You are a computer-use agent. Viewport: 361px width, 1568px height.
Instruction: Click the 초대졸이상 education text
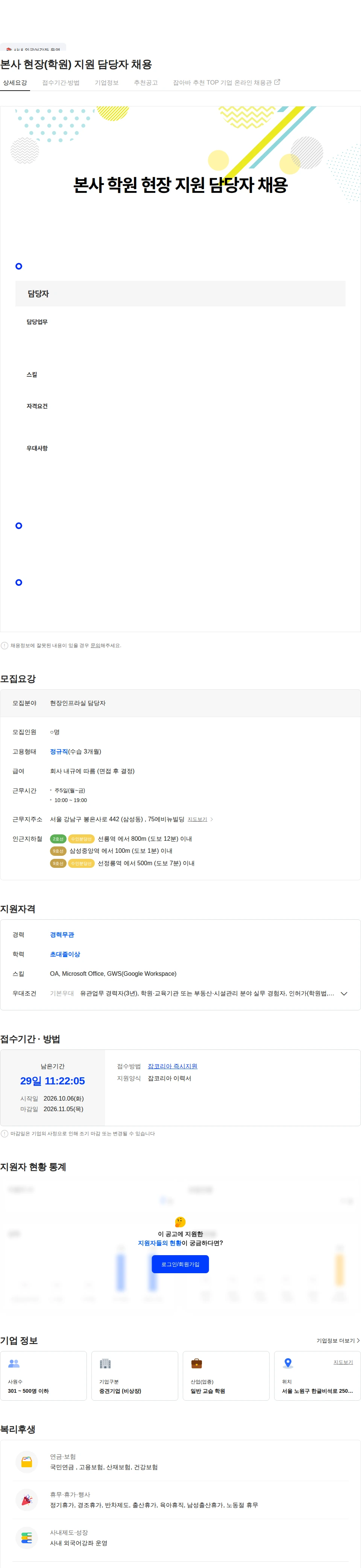(x=65, y=954)
